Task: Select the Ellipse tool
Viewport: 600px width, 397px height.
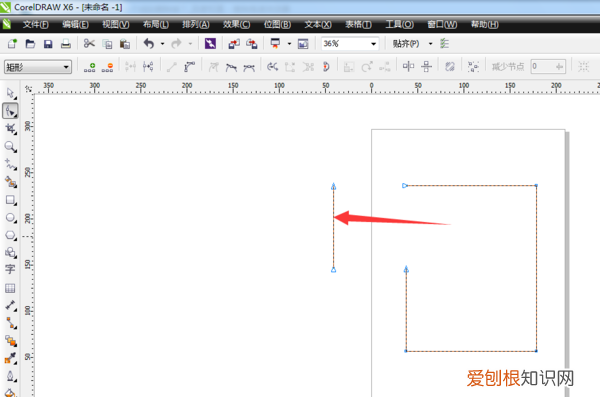Action: pos(10,217)
